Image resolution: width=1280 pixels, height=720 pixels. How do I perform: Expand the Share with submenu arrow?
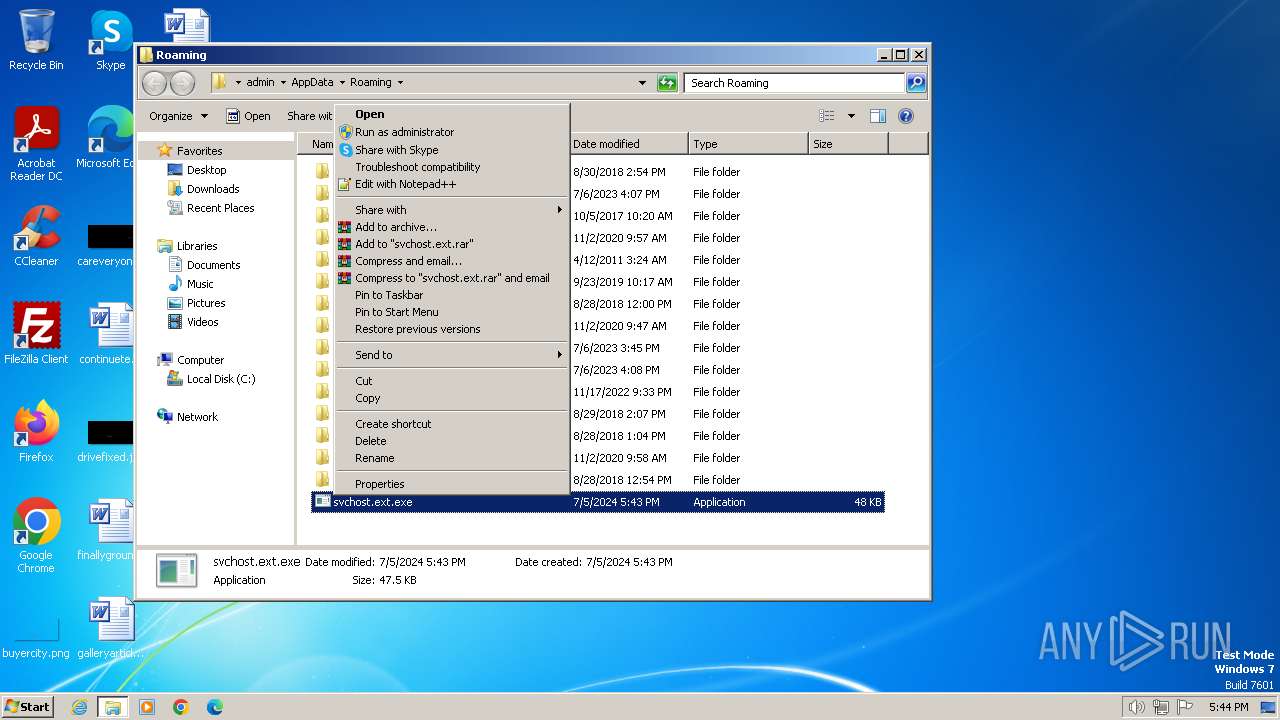click(560, 210)
